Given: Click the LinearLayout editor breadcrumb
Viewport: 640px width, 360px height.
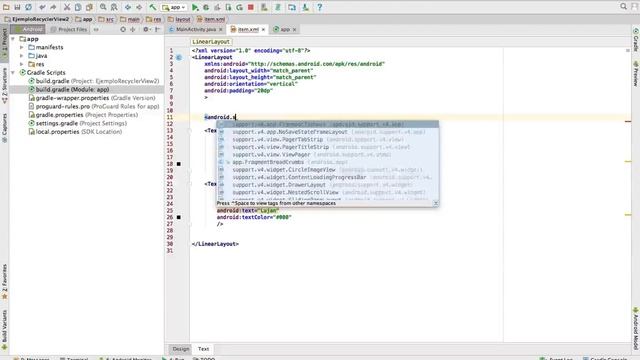Looking at the screenshot, I should 211,42.
